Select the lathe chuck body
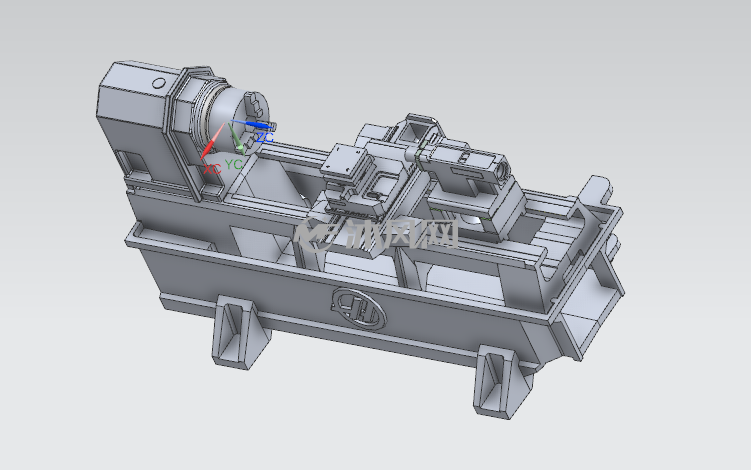The height and width of the screenshot is (470, 751). (x=237, y=122)
